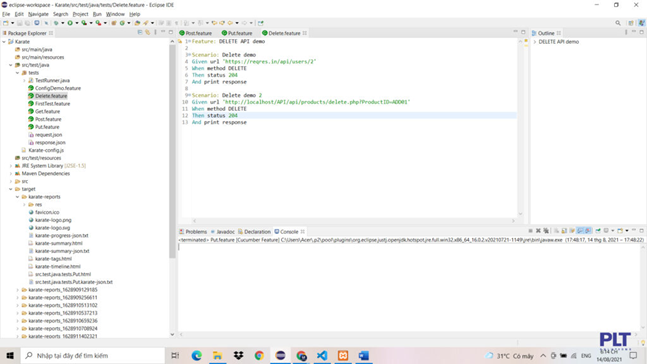Screen dimensions: 647x364
Task: Expand the TestRunner.java node
Action: click(x=24, y=80)
